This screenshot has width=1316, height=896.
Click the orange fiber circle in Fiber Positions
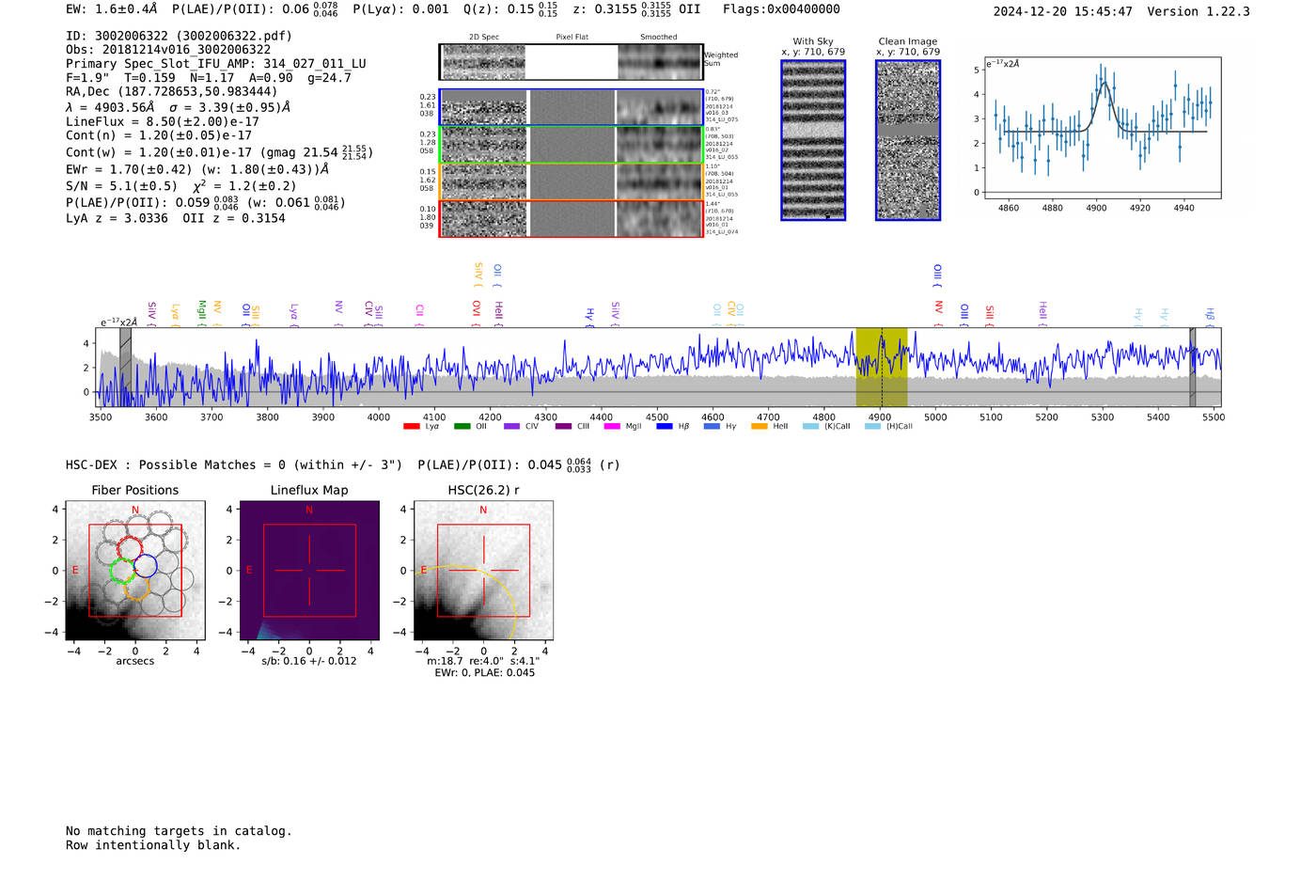pos(136,588)
